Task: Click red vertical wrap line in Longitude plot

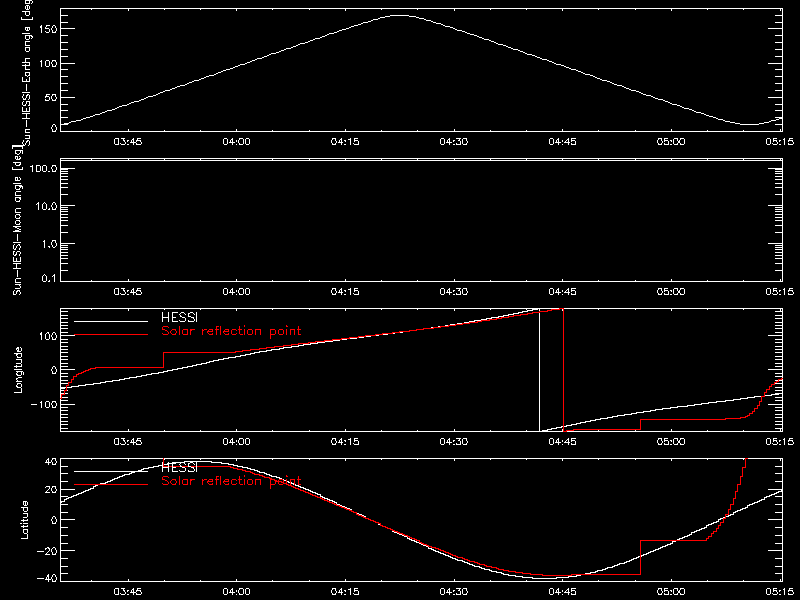Action: (x=563, y=370)
